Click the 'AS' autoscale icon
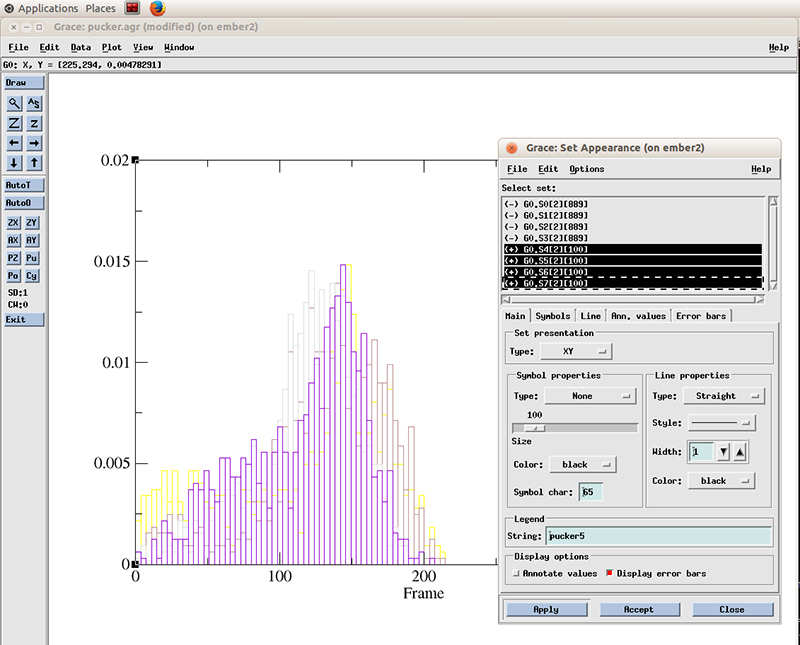The height and width of the screenshot is (645, 800). (x=34, y=103)
